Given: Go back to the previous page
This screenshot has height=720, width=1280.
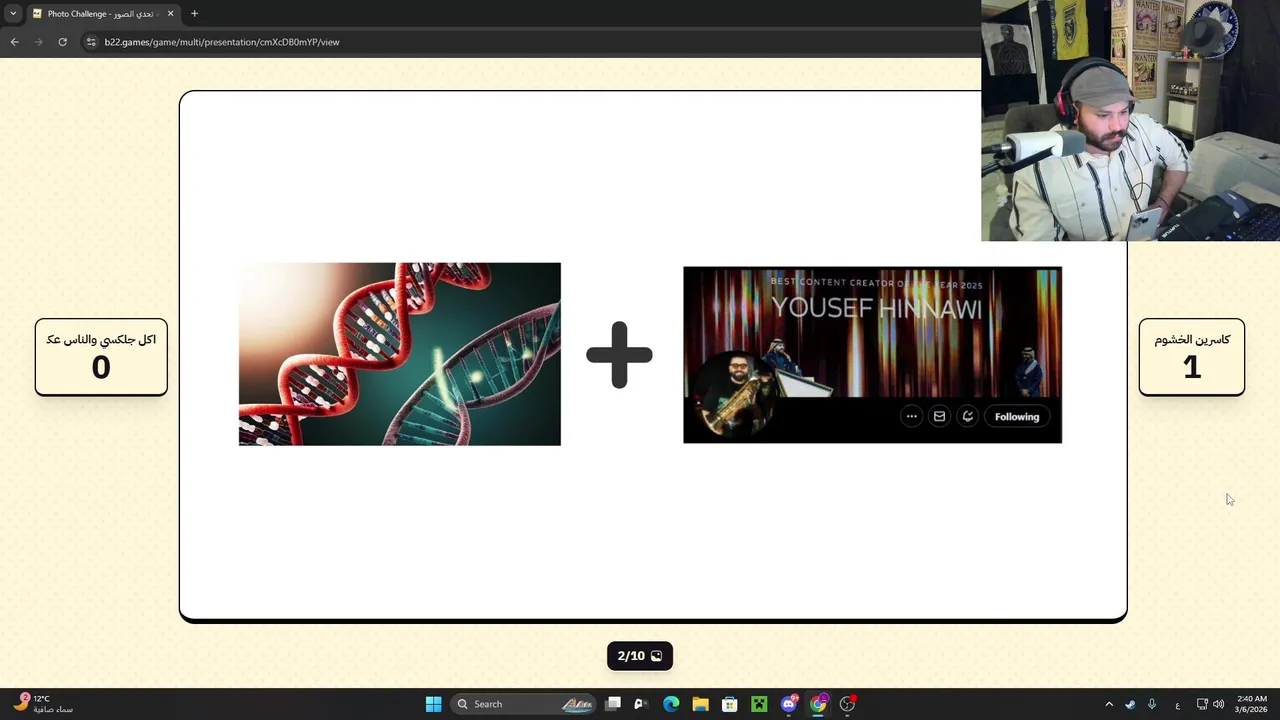Looking at the screenshot, I should click(x=14, y=42).
